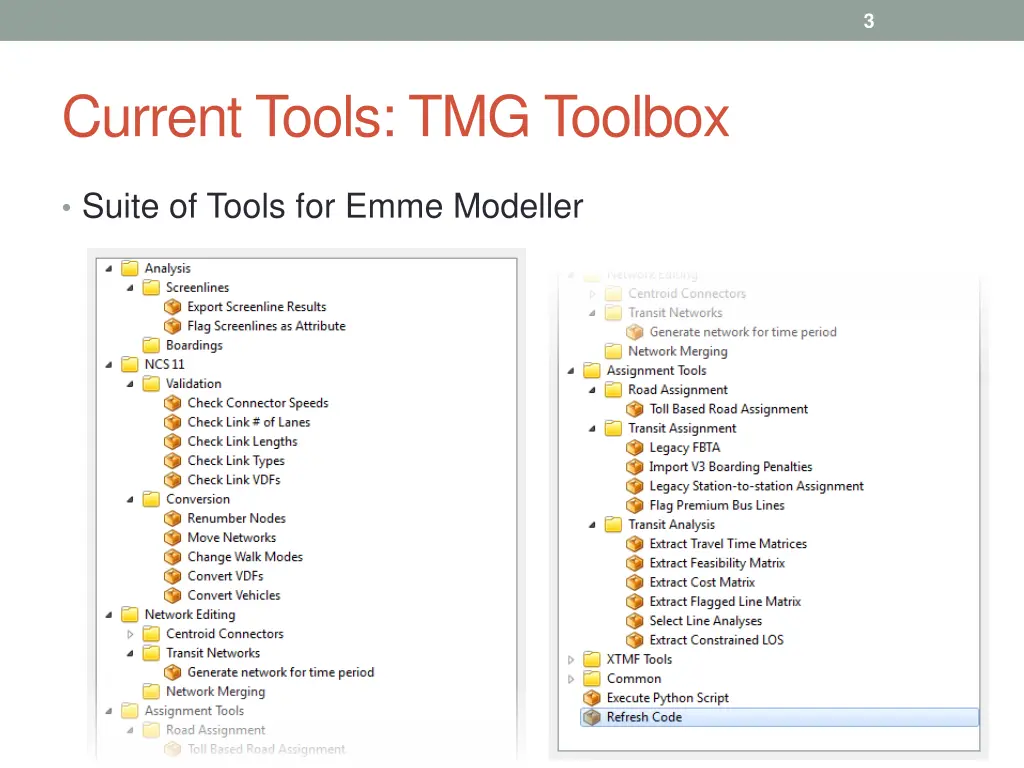Select the Refresh Code row
Image resolution: width=1024 pixels, height=768 pixels.
point(779,717)
